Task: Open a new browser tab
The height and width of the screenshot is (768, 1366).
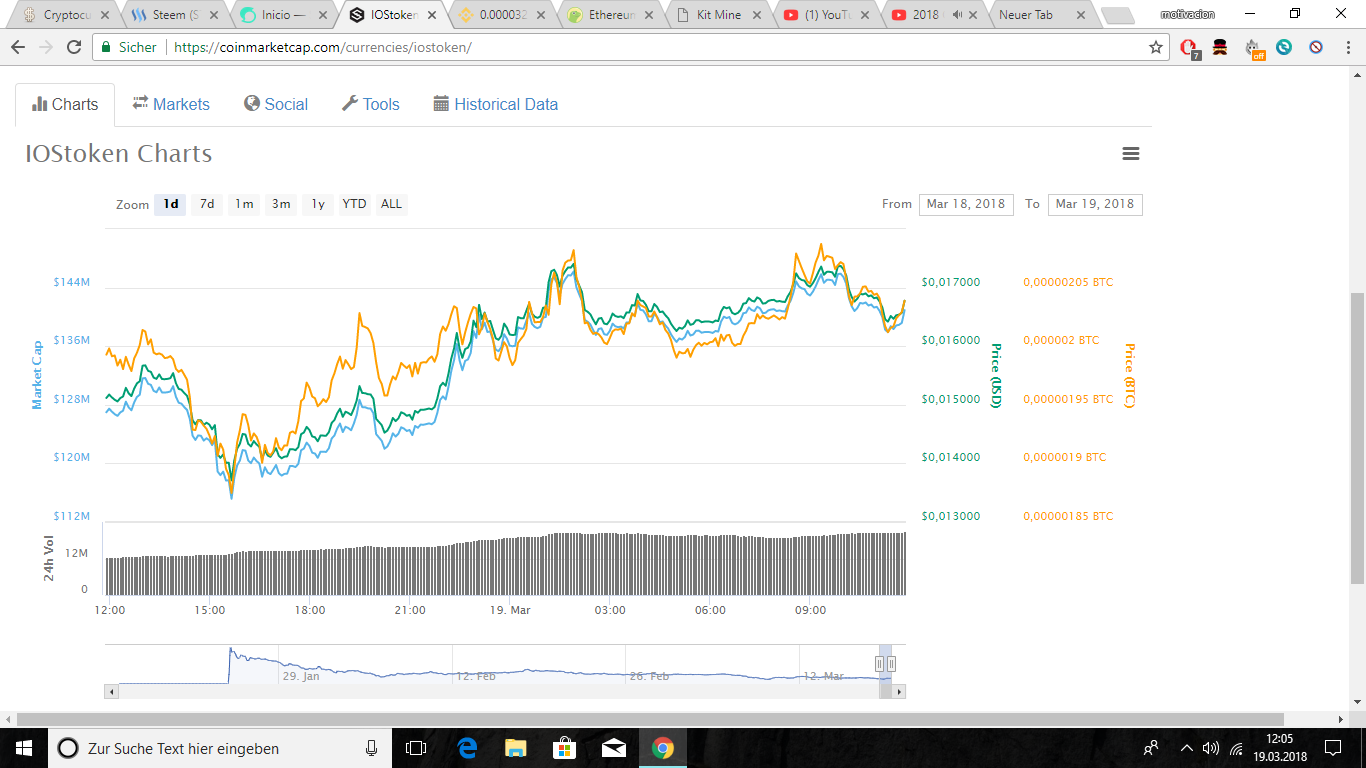Action: [1117, 15]
